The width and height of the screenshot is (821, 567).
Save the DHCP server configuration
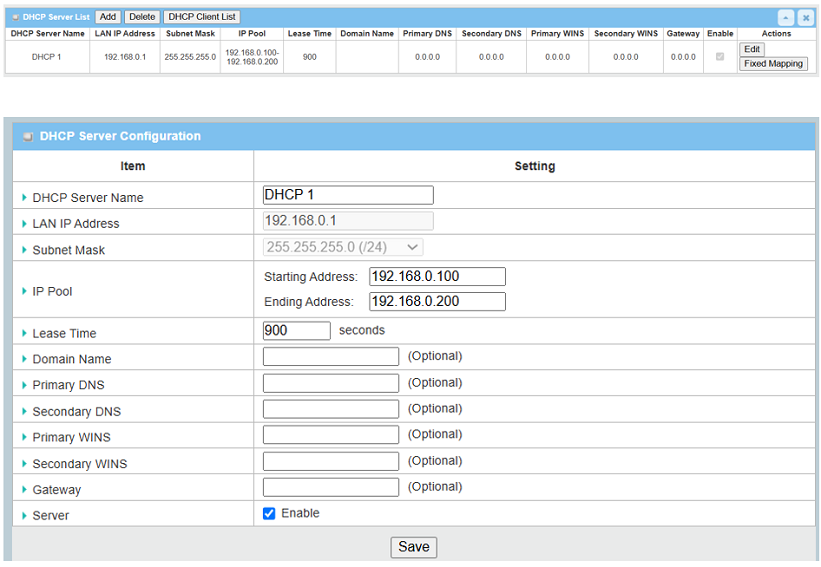[413, 547]
